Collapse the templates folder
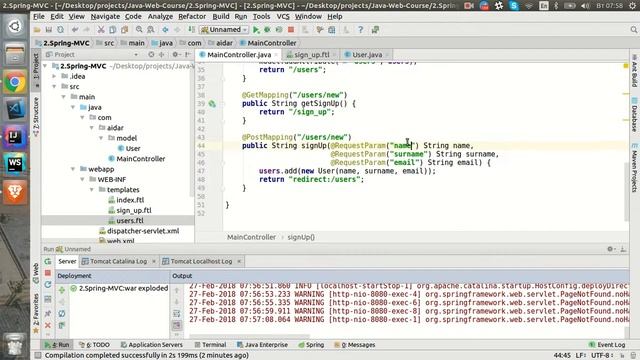 [x=91, y=190]
